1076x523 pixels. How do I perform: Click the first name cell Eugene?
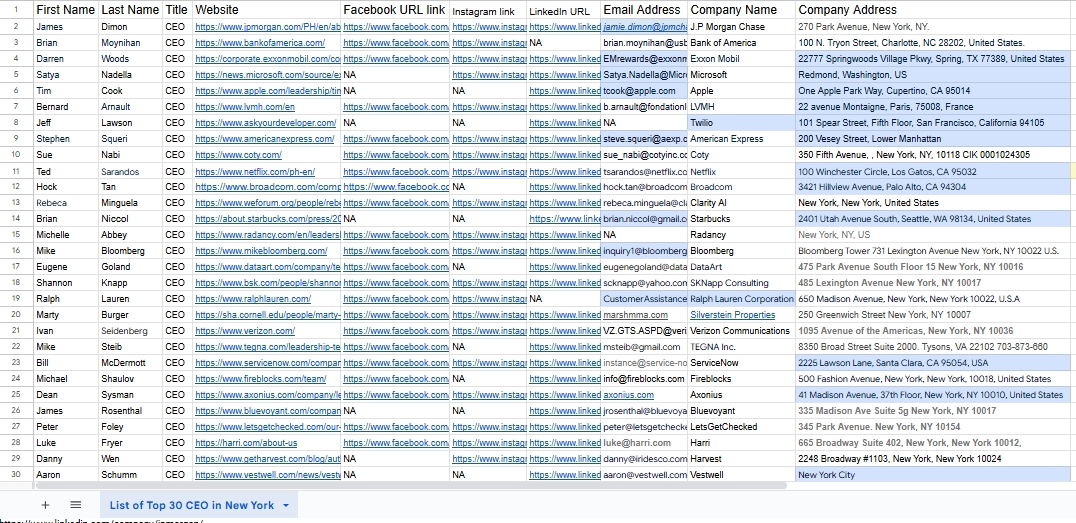66,267
